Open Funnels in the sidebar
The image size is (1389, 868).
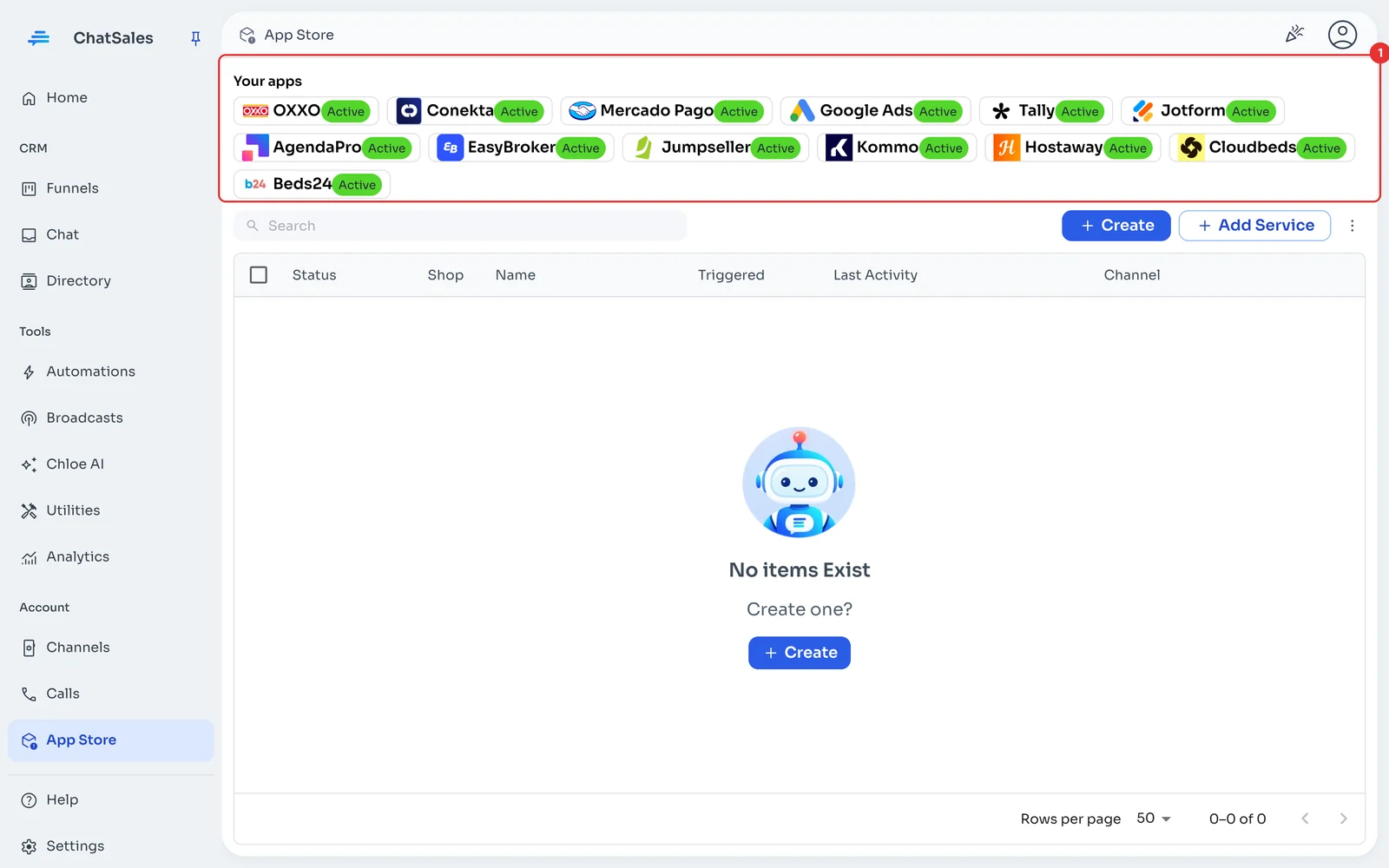point(111,188)
